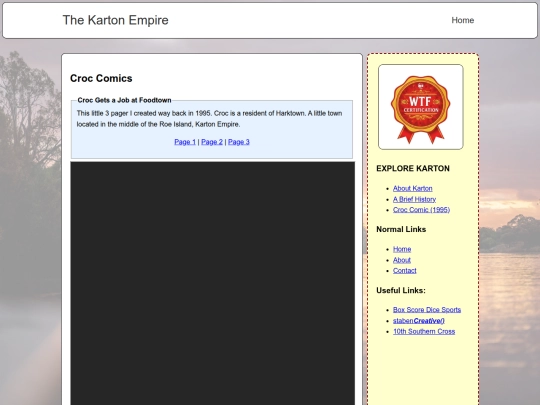Open comic Page 2 link
540x405 pixels.
(212, 142)
